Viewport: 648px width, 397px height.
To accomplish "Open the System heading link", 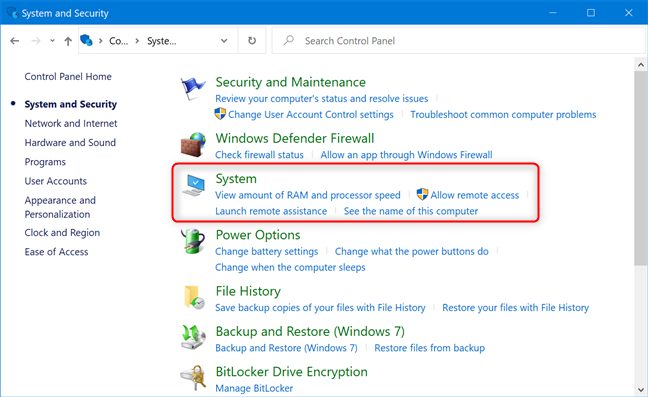I will [x=236, y=179].
